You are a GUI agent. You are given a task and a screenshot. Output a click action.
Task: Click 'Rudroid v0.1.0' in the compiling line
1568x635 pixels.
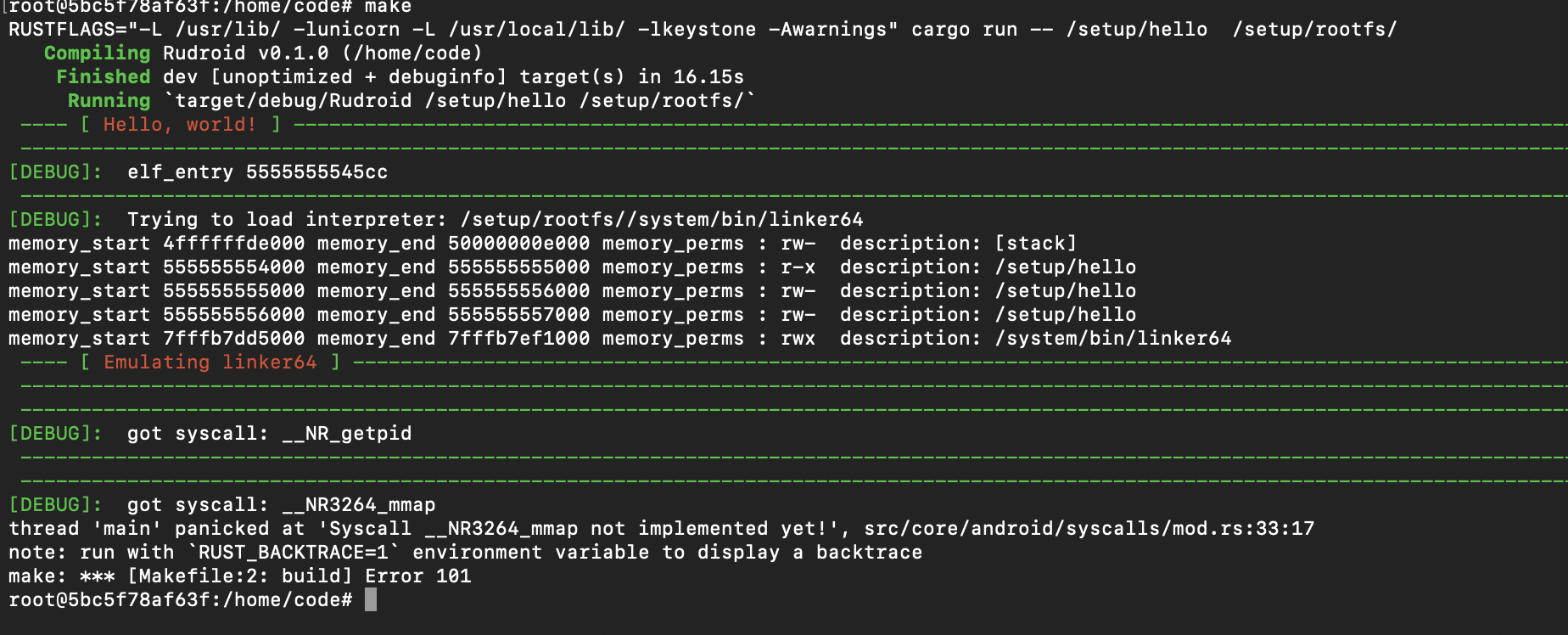[246, 53]
